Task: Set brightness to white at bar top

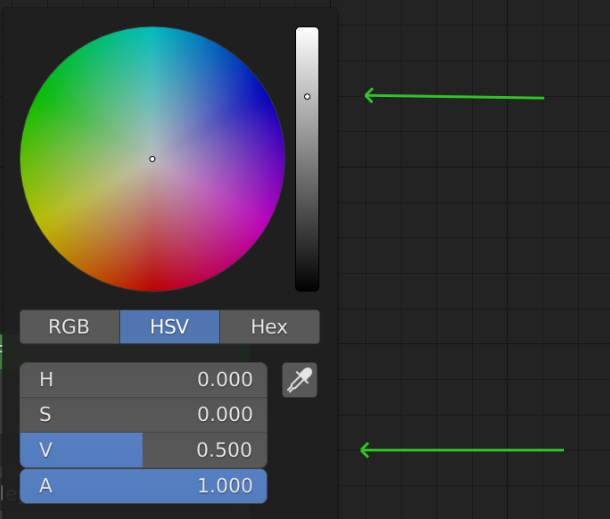Action: (307, 31)
